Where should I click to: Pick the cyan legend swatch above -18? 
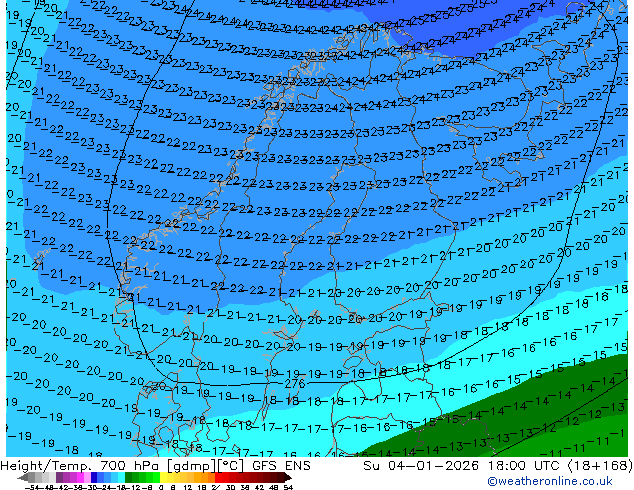(x=122, y=477)
